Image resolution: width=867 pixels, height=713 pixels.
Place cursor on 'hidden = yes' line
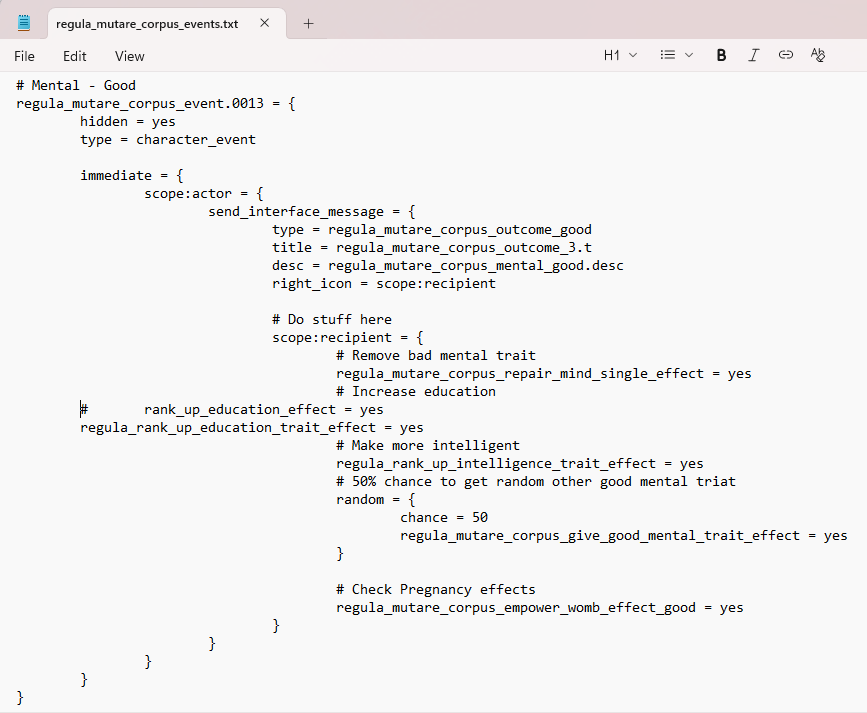click(128, 121)
